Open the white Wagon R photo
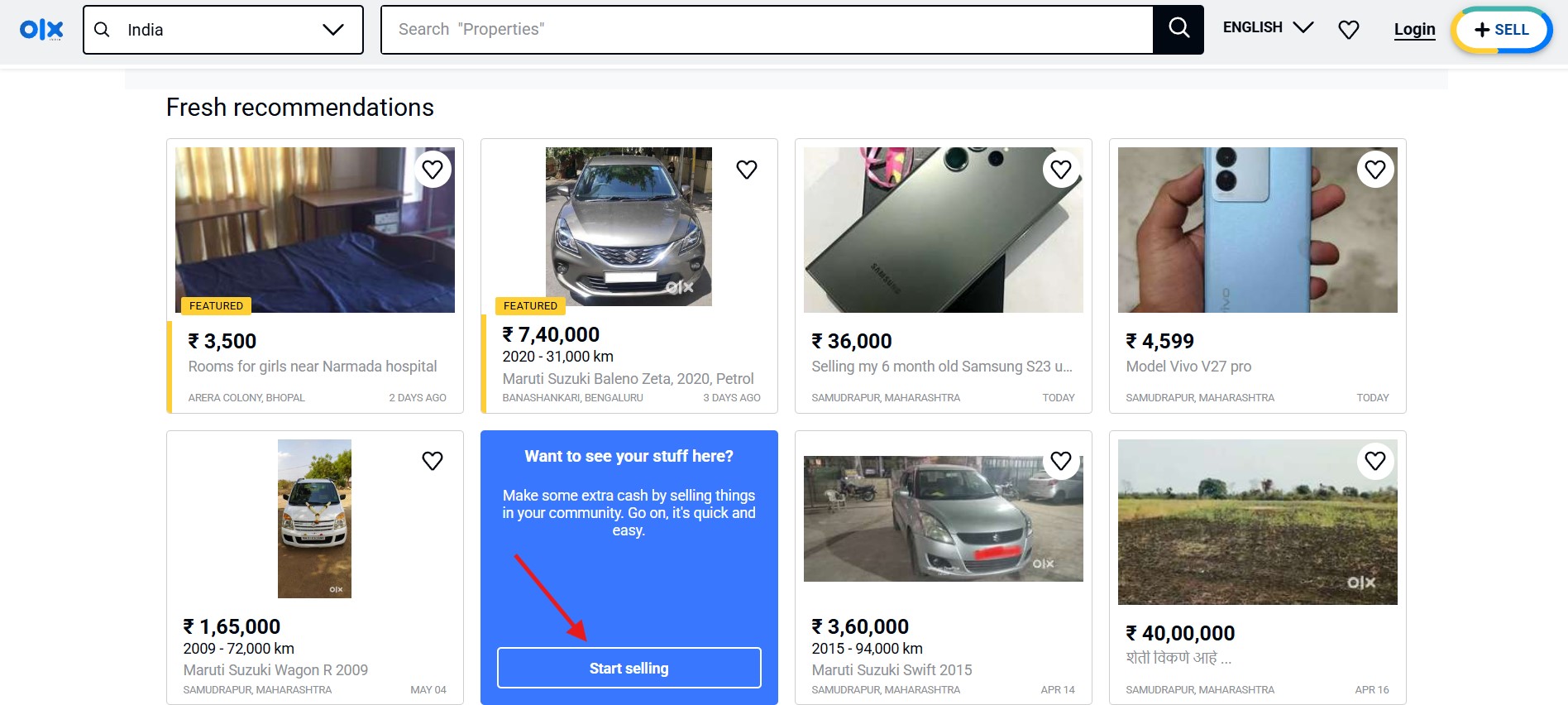 (314, 519)
